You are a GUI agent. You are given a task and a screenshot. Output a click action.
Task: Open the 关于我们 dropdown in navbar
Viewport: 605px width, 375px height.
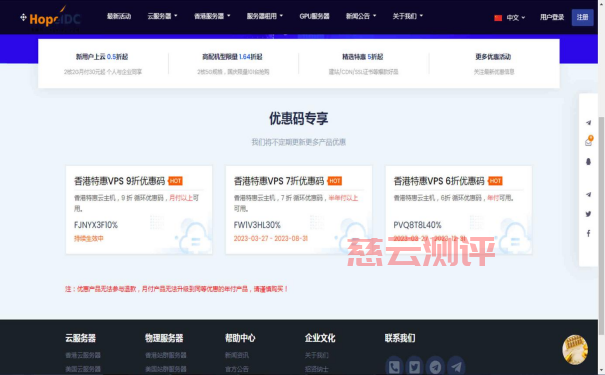(x=407, y=16)
